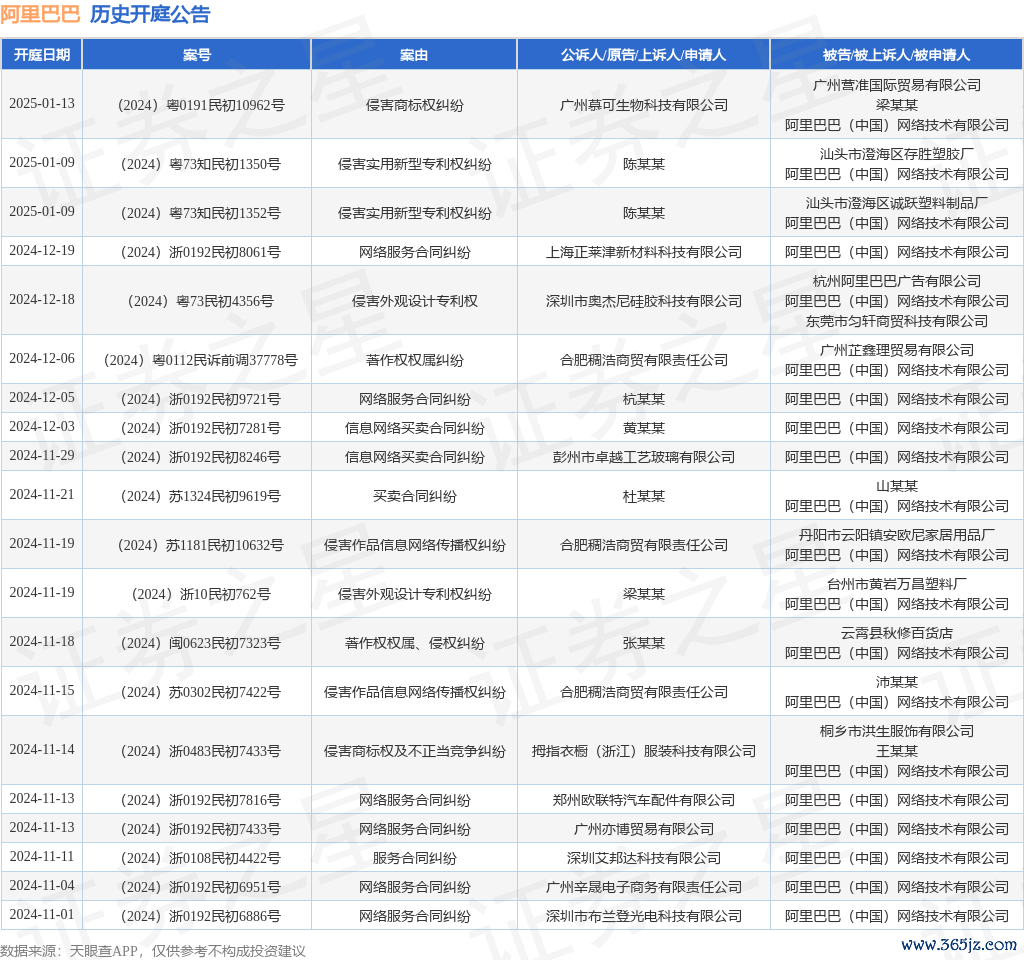Click plaintiff 深圳艾邦达科技有限公司
Viewport: 1024px width, 960px height.
643,858
